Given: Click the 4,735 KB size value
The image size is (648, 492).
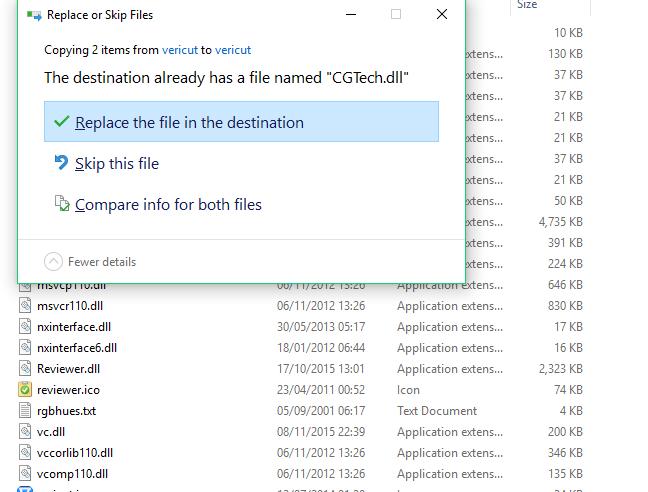Looking at the screenshot, I should click(561, 222).
